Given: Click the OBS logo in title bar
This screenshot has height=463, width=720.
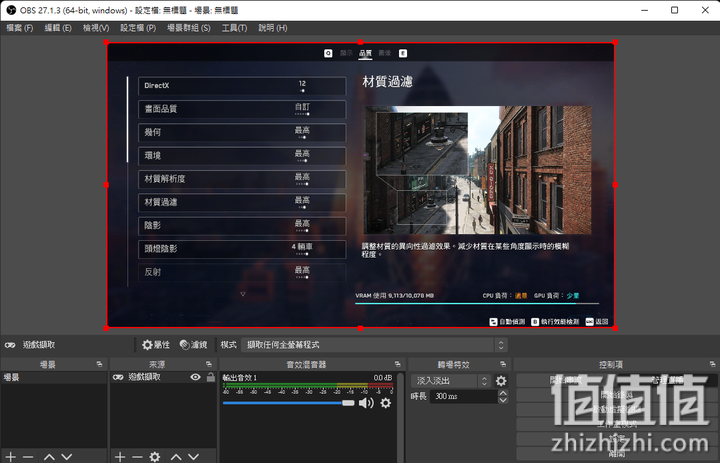Looking at the screenshot, I should (11, 10).
